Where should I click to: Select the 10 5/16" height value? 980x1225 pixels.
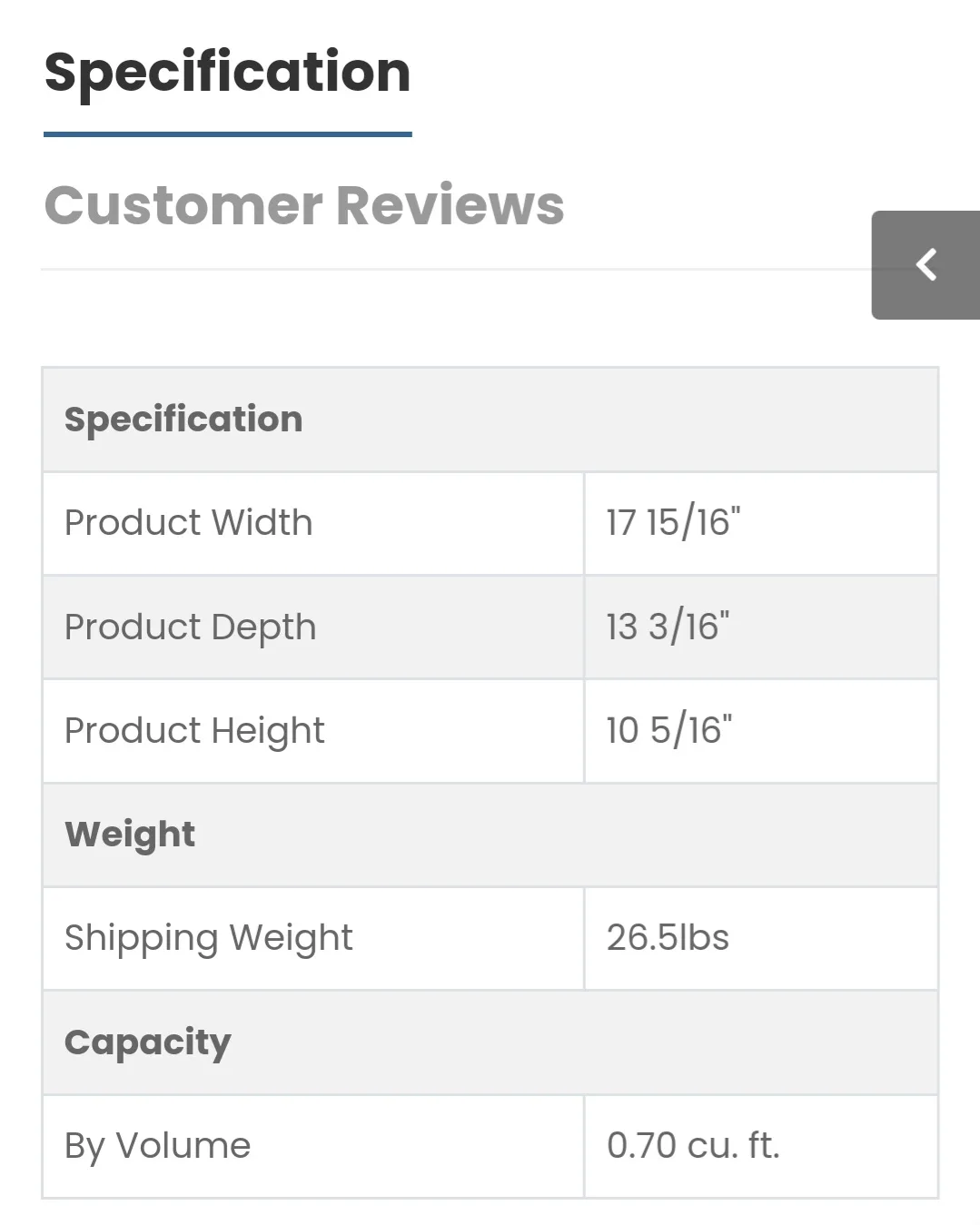click(668, 731)
